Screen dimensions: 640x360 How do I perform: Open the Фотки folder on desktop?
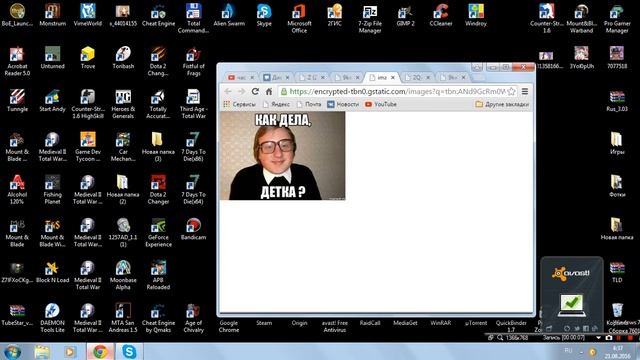[617, 186]
